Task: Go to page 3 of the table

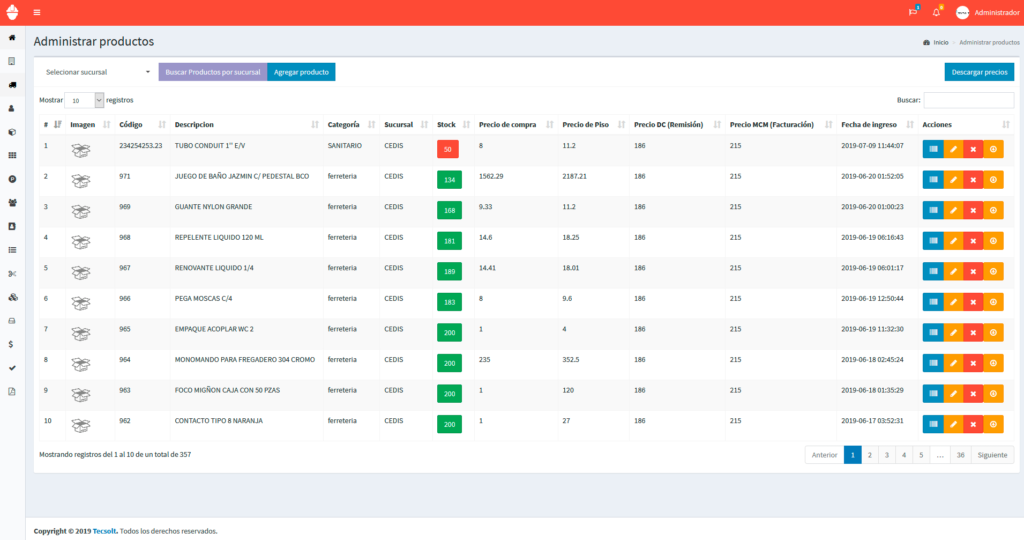Action: pos(886,455)
